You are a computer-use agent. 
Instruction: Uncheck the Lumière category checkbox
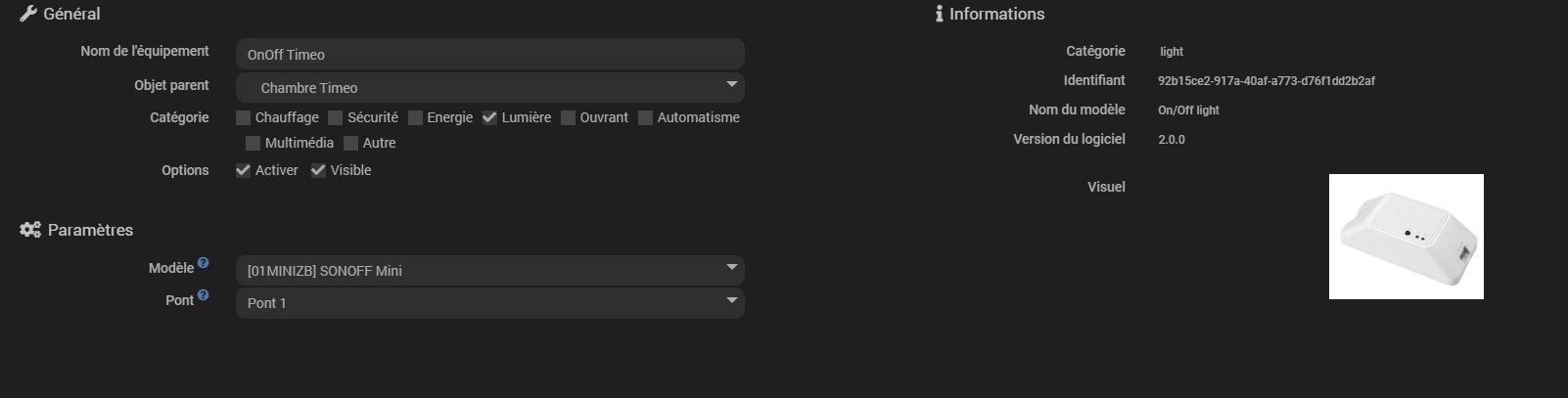click(490, 118)
